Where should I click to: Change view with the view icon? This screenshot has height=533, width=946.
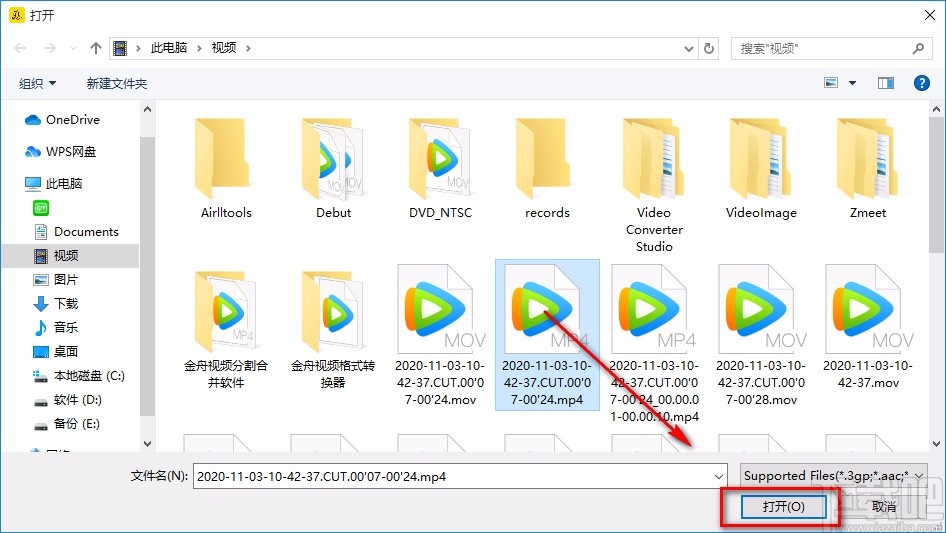tap(831, 83)
